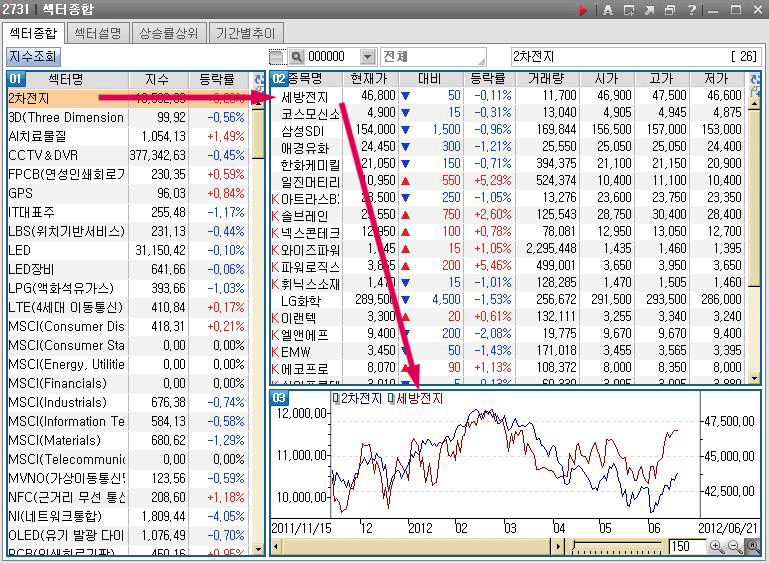769x563 pixels.
Task: Select the 이랜텍 stock row
Action: tap(508, 316)
